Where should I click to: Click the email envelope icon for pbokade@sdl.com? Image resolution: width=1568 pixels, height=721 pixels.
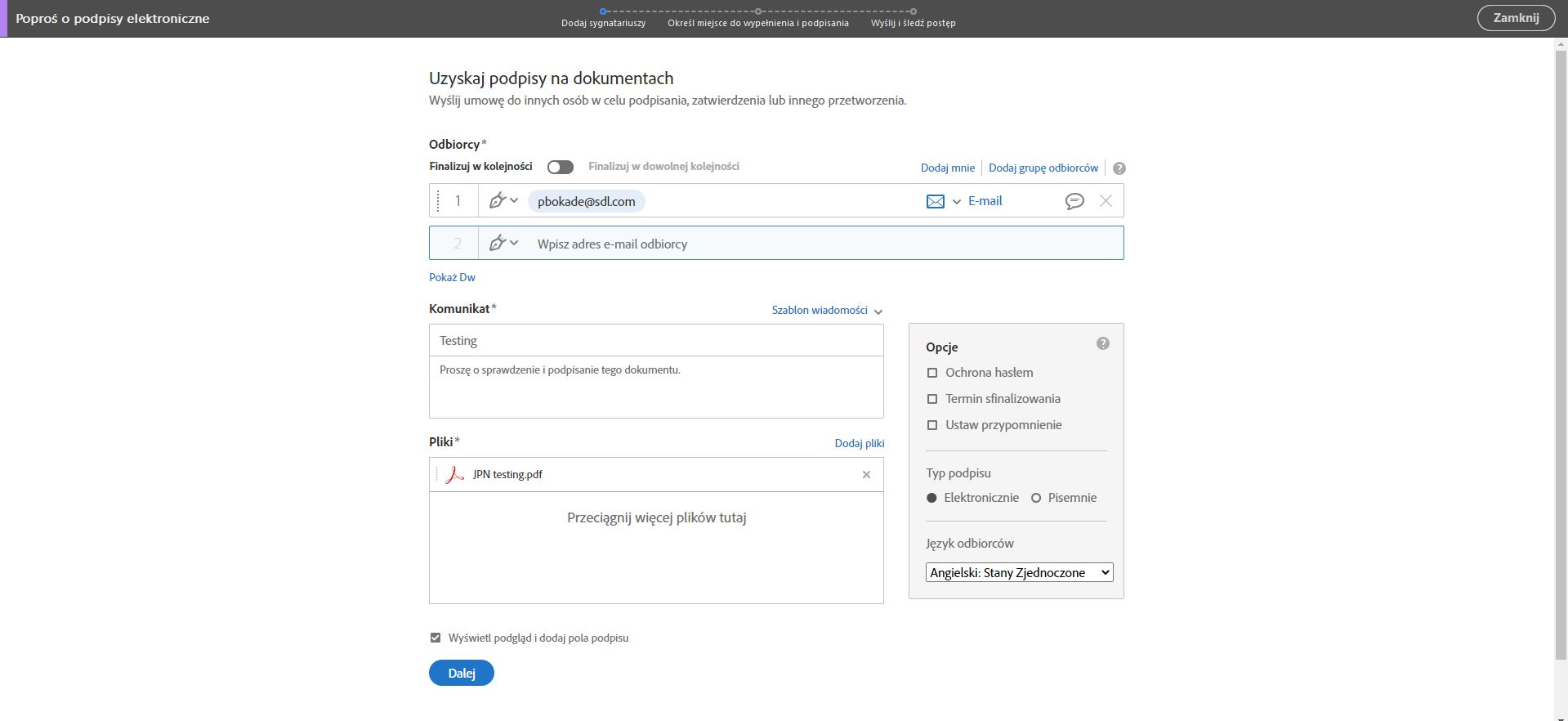tap(935, 201)
